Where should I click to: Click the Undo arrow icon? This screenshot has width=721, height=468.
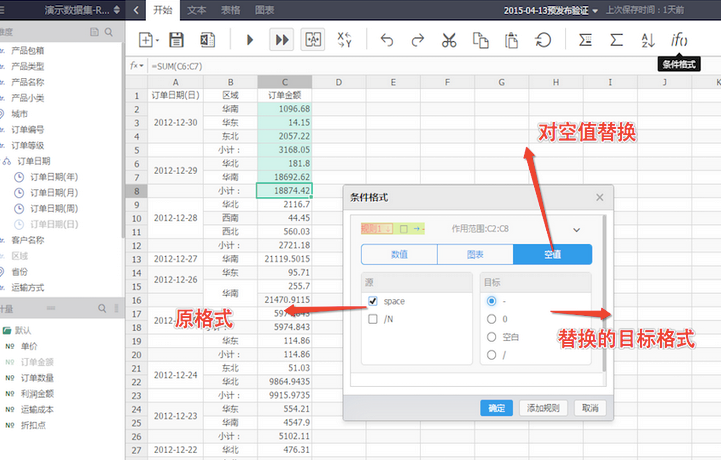click(387, 40)
